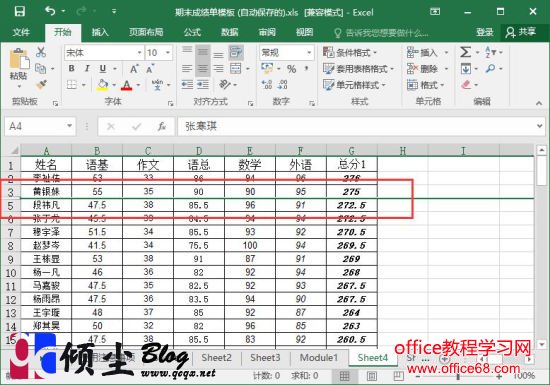Toggle center horizontal alignment
This screenshot has width=550, height=385.
point(203,69)
